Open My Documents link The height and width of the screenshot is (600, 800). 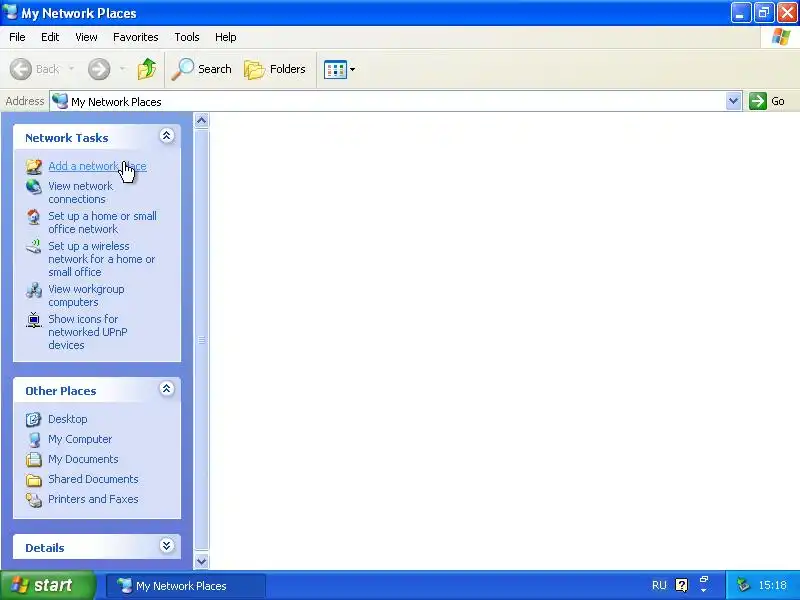[83, 459]
